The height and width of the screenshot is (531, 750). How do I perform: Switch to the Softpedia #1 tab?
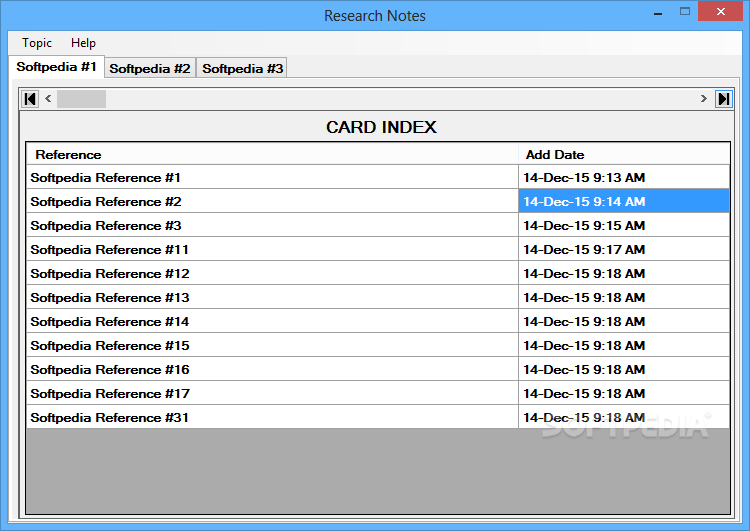[x=56, y=66]
